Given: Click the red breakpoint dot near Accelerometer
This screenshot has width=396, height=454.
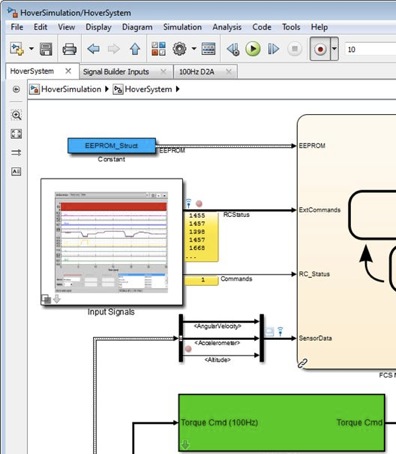Looking at the screenshot, I should (188, 349).
